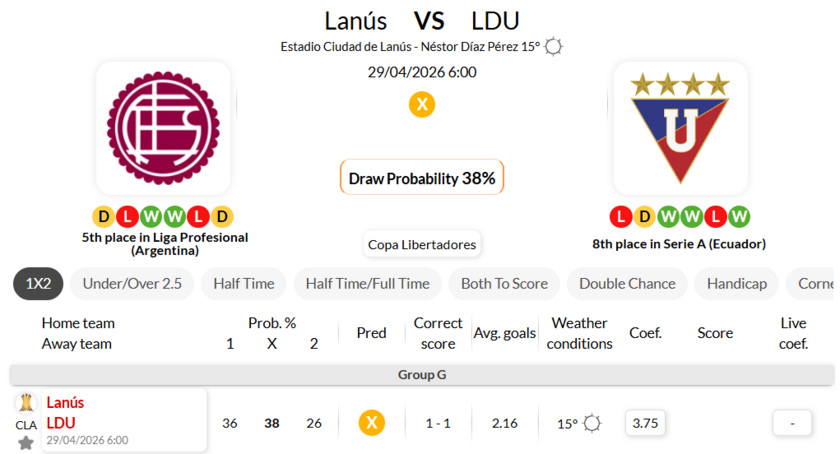Viewport: 840px width, 454px height.
Task: Click the Group G header bar
Action: tap(421, 375)
